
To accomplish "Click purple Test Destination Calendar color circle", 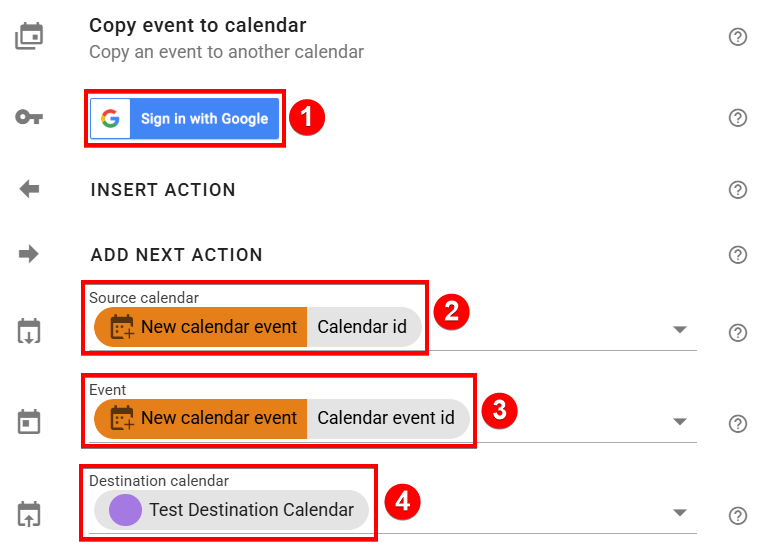I will (x=125, y=510).
